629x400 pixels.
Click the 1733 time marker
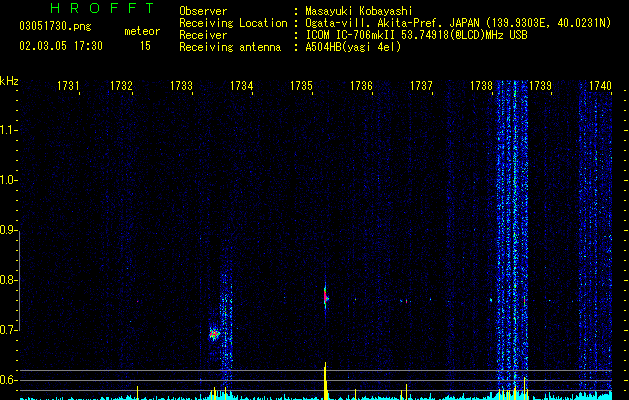click(181, 86)
